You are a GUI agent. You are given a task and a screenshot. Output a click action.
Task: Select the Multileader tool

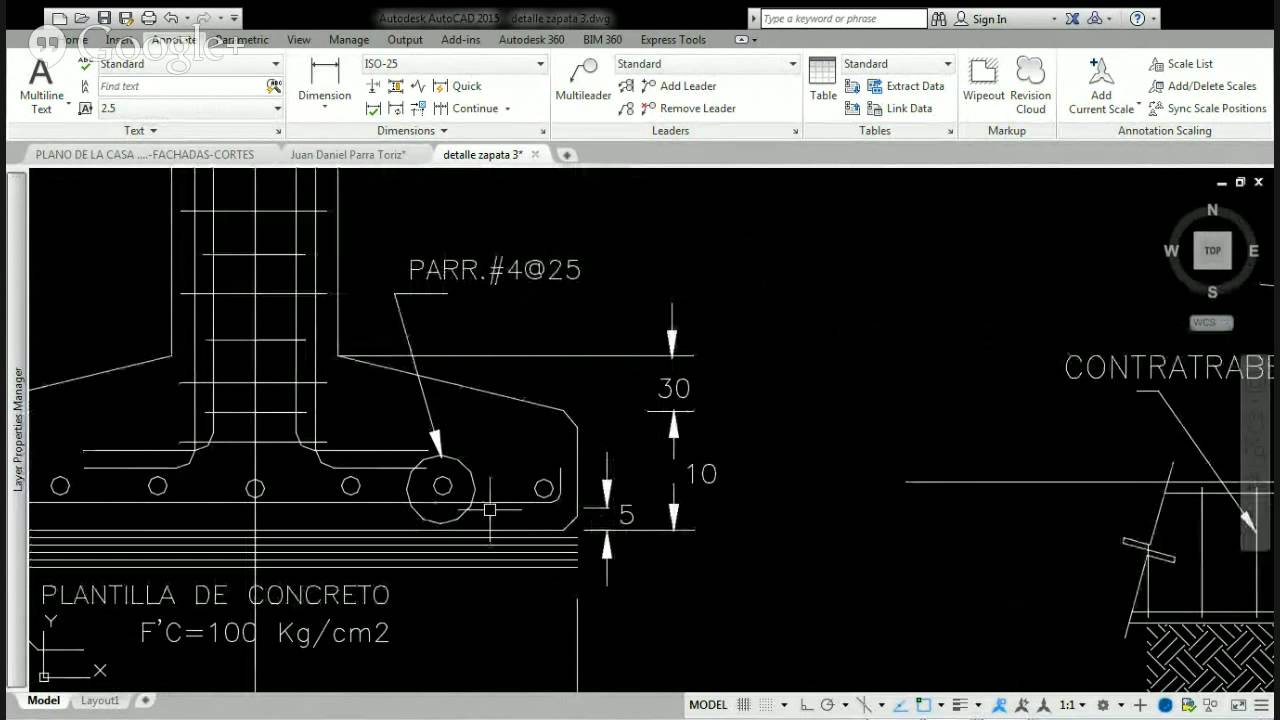[x=583, y=80]
